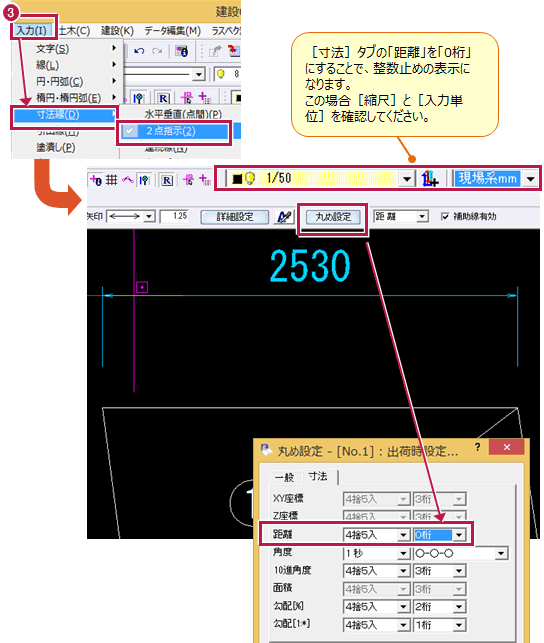The height and width of the screenshot is (643, 544).
Task: Open the 入力(I) menu
Action: click(x=32, y=31)
